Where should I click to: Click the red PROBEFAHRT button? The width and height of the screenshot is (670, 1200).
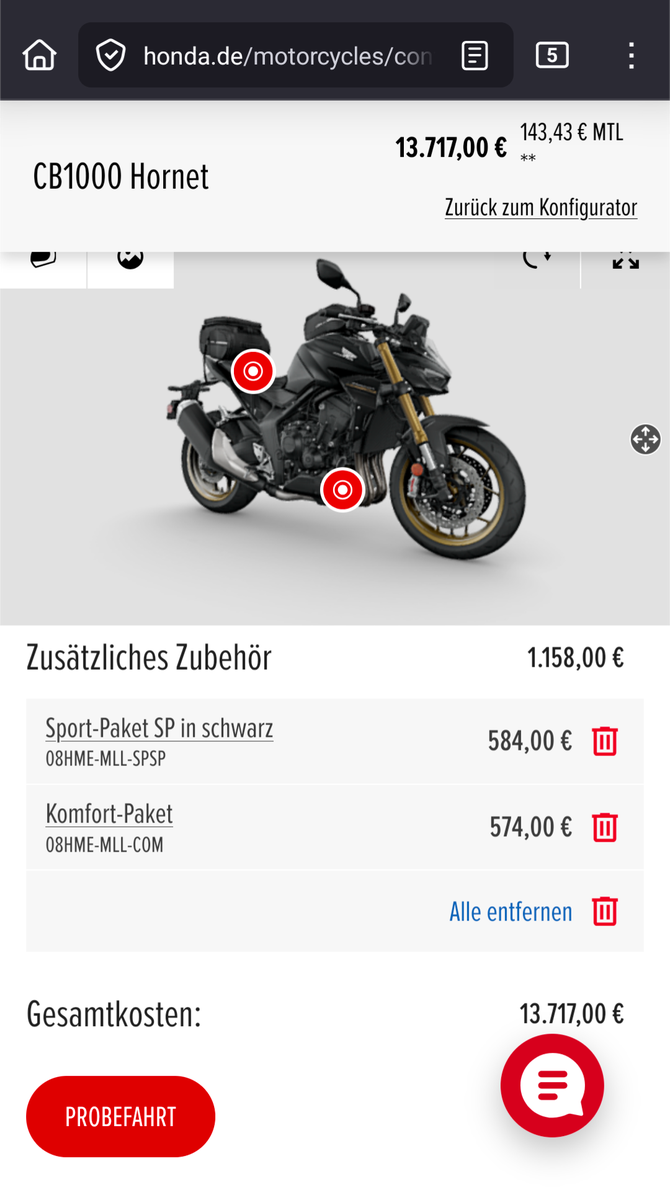121,1116
